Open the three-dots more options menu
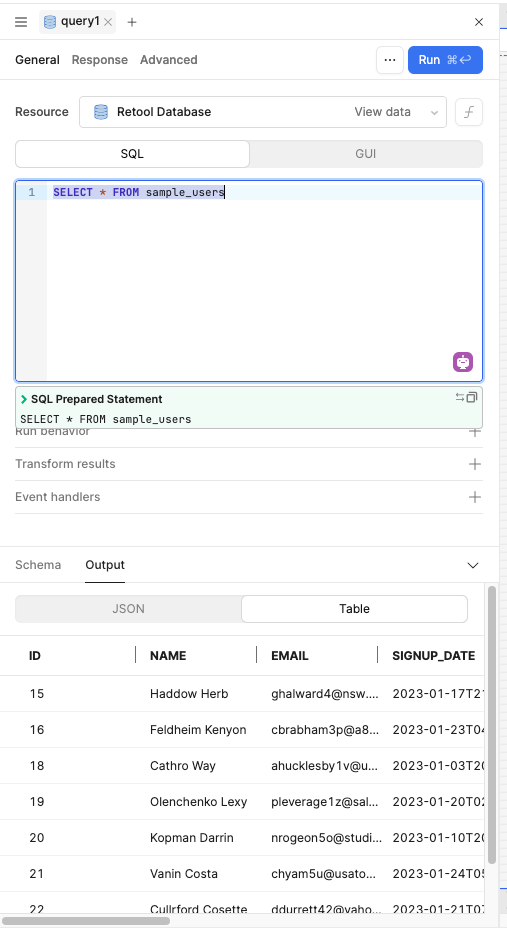This screenshot has width=507, height=928. (390, 60)
